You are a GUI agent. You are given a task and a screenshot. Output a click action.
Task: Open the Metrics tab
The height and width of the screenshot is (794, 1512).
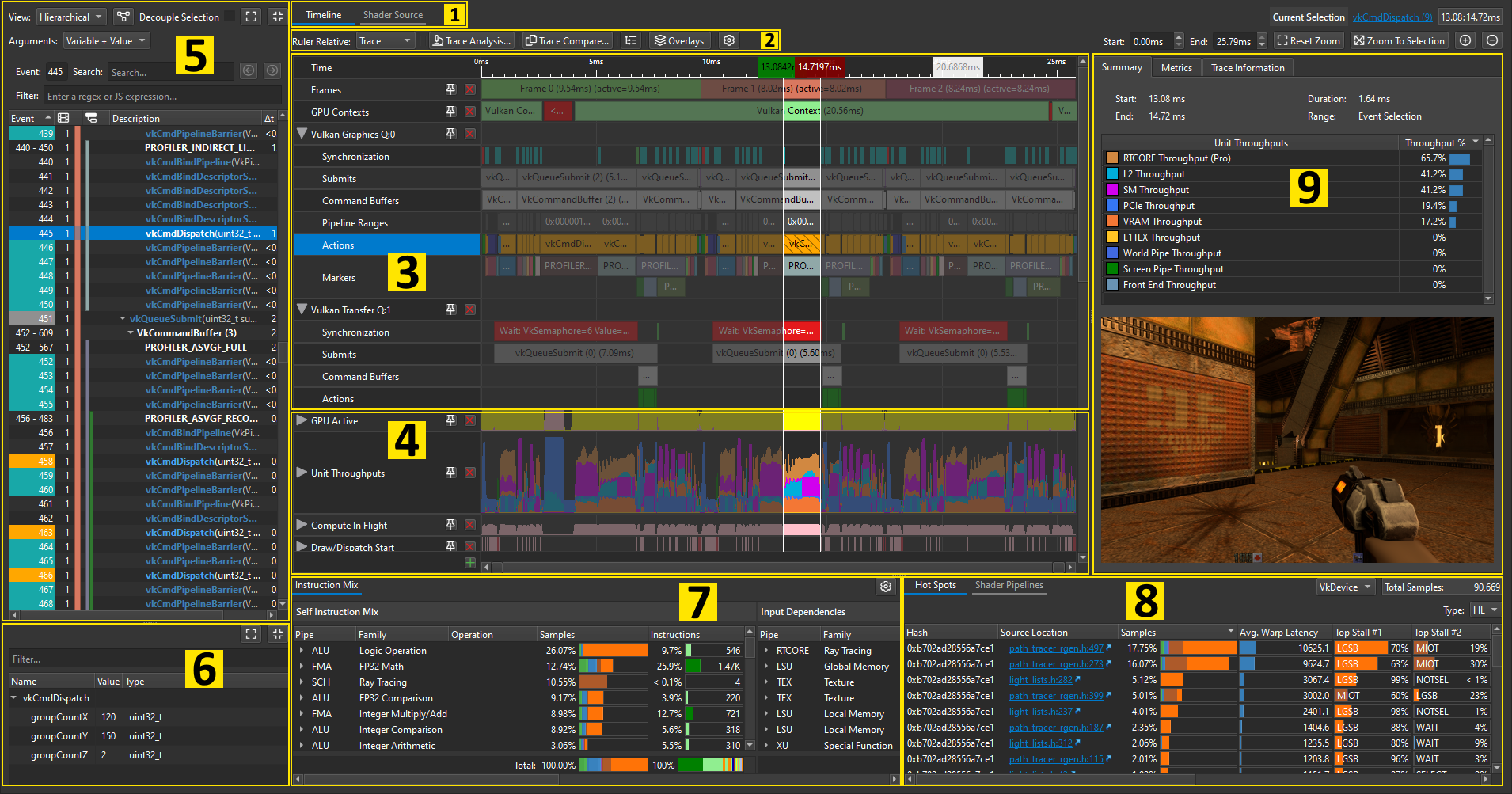click(1176, 68)
